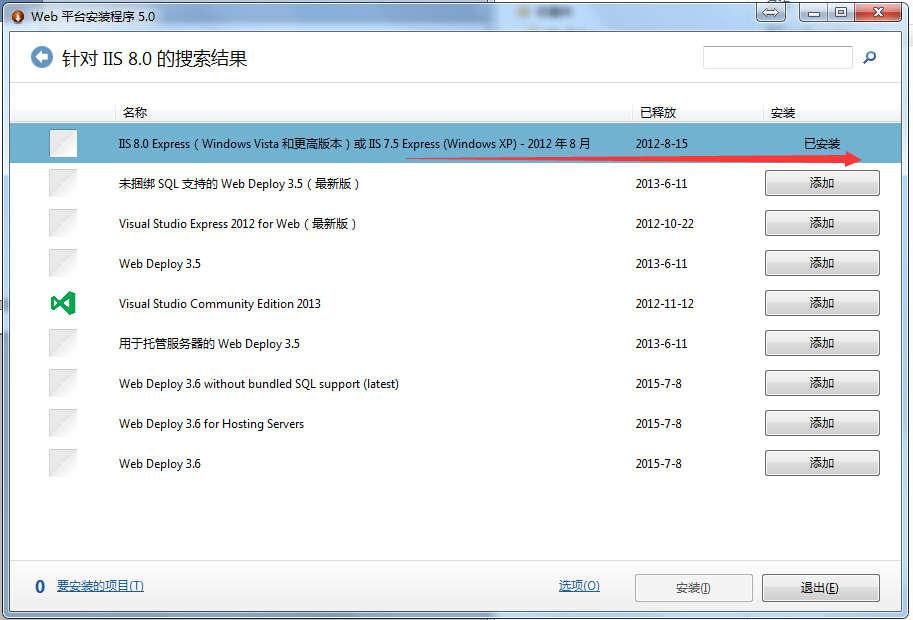
Task: Click the IIS 8.0 Express product icon
Action: point(63,143)
